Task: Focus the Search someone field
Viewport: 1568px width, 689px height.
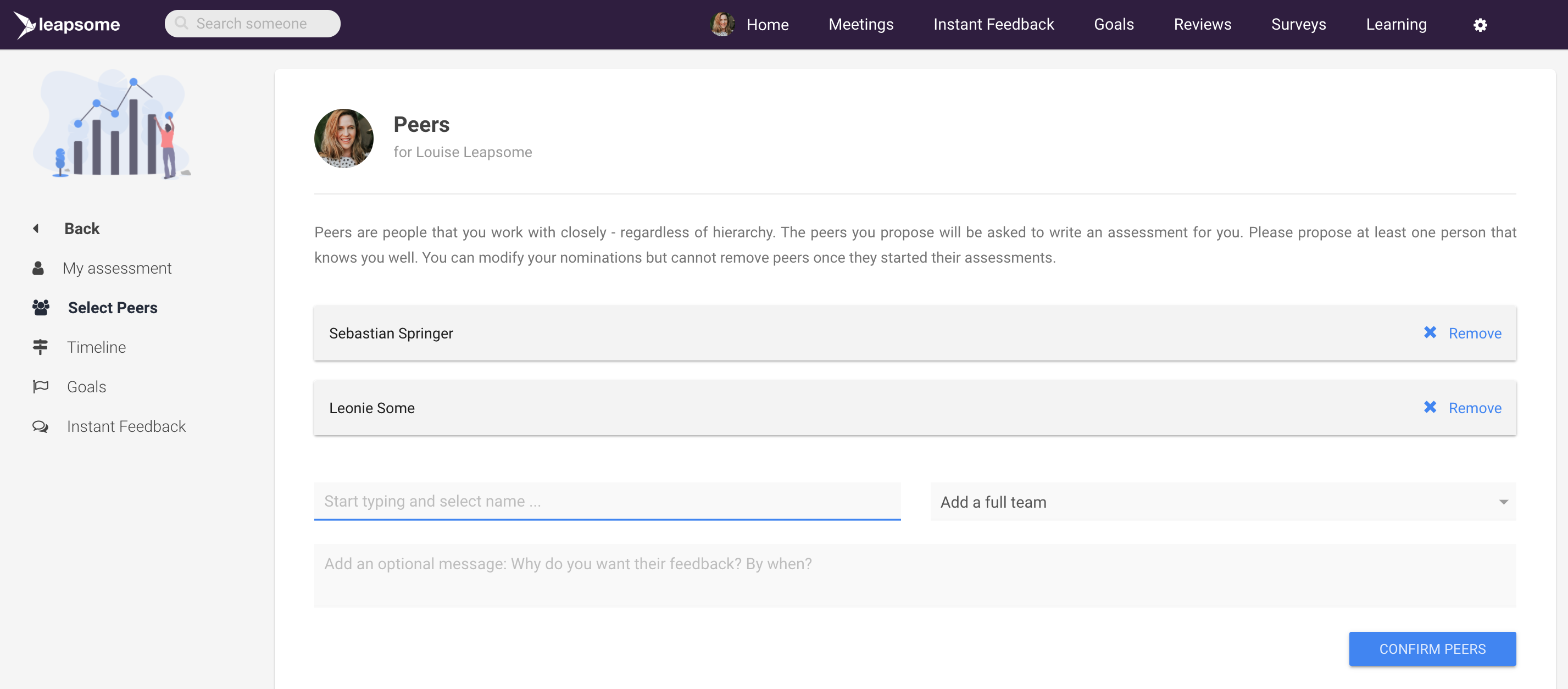Action: pos(253,23)
